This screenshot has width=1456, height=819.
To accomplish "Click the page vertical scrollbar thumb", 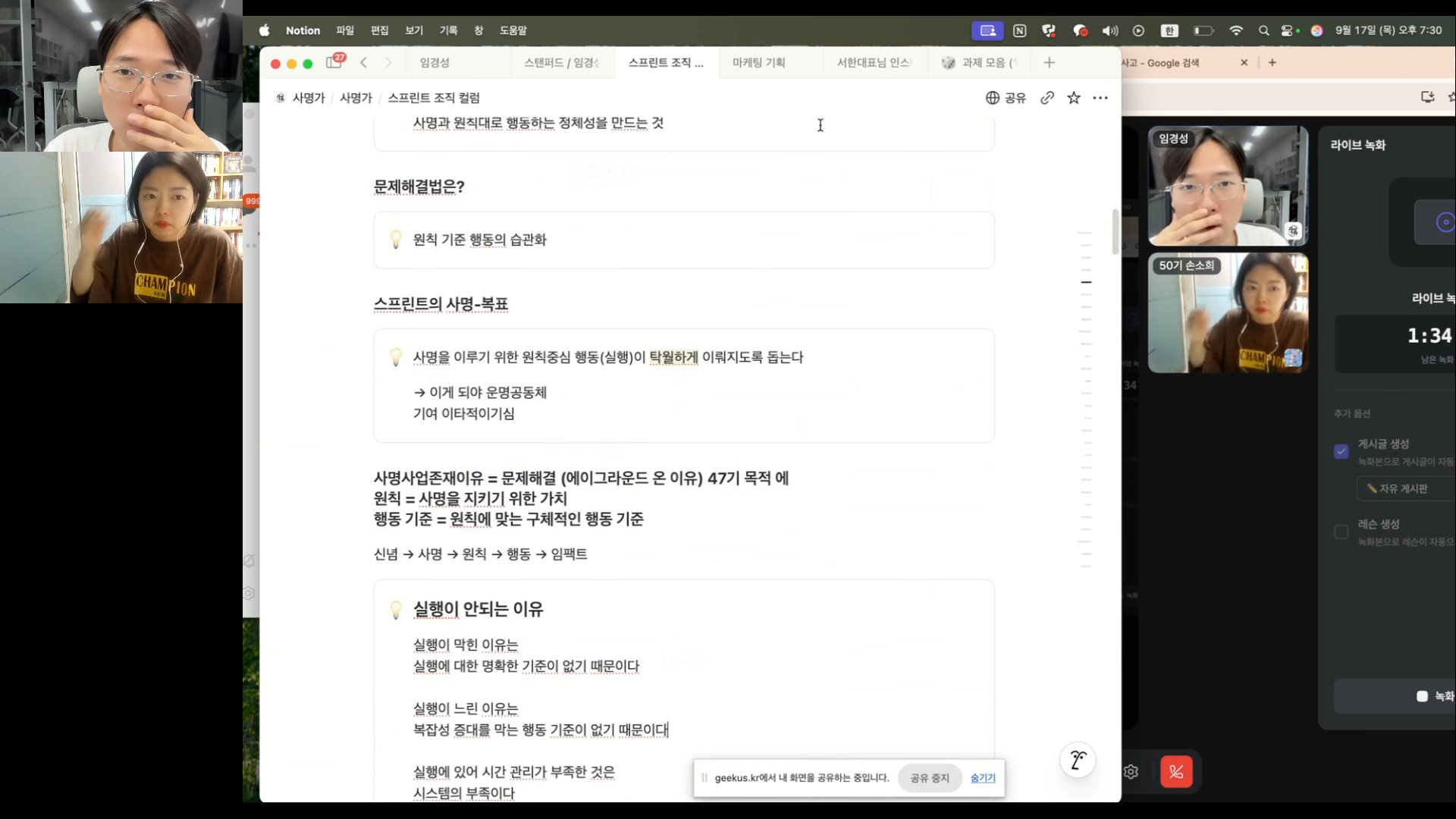I will [x=1115, y=231].
